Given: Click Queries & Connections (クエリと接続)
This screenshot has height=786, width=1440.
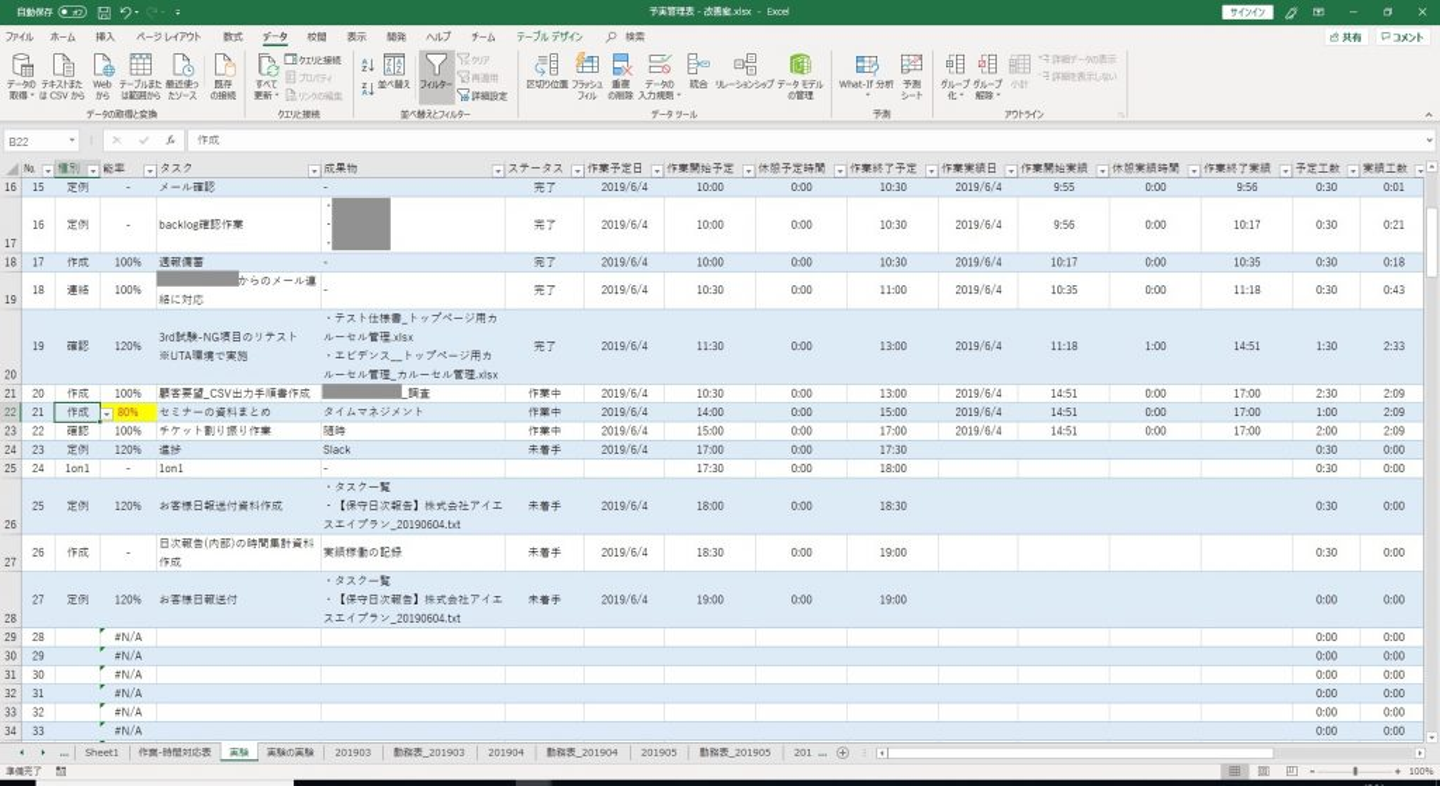Looking at the screenshot, I should click(313, 60).
